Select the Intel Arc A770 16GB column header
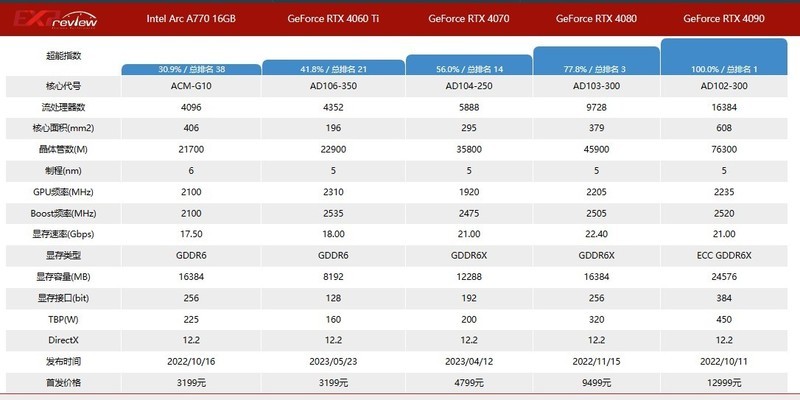This screenshot has width=800, height=400. click(191, 19)
